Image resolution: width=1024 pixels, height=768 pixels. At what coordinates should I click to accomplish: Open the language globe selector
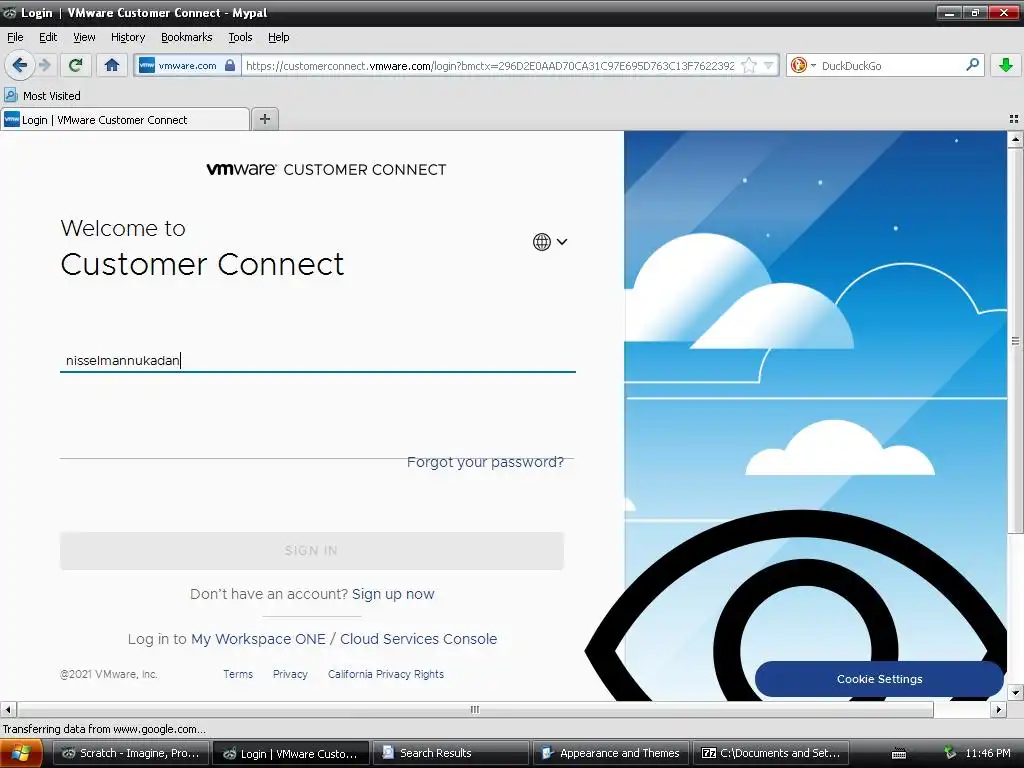click(x=550, y=242)
